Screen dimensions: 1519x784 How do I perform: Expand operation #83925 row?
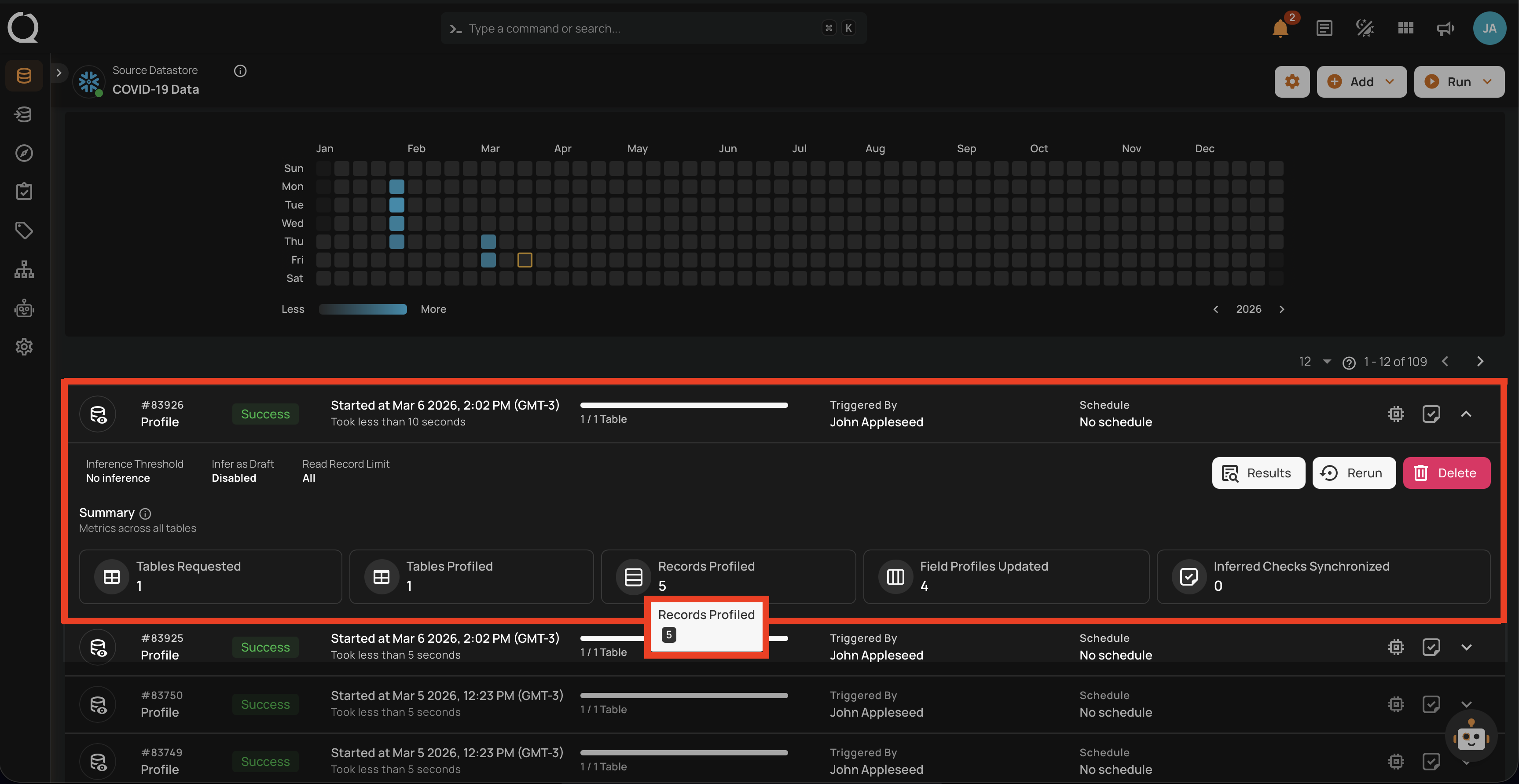coord(1466,647)
